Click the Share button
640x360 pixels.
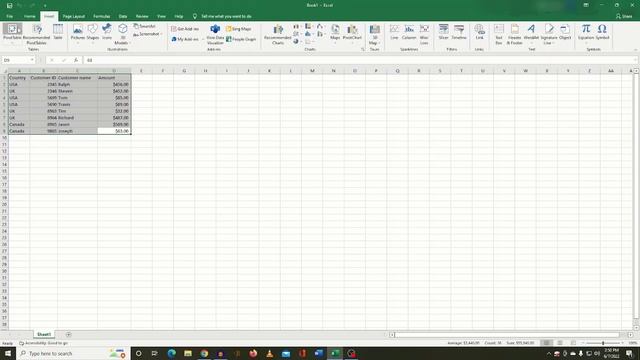tap(624, 16)
